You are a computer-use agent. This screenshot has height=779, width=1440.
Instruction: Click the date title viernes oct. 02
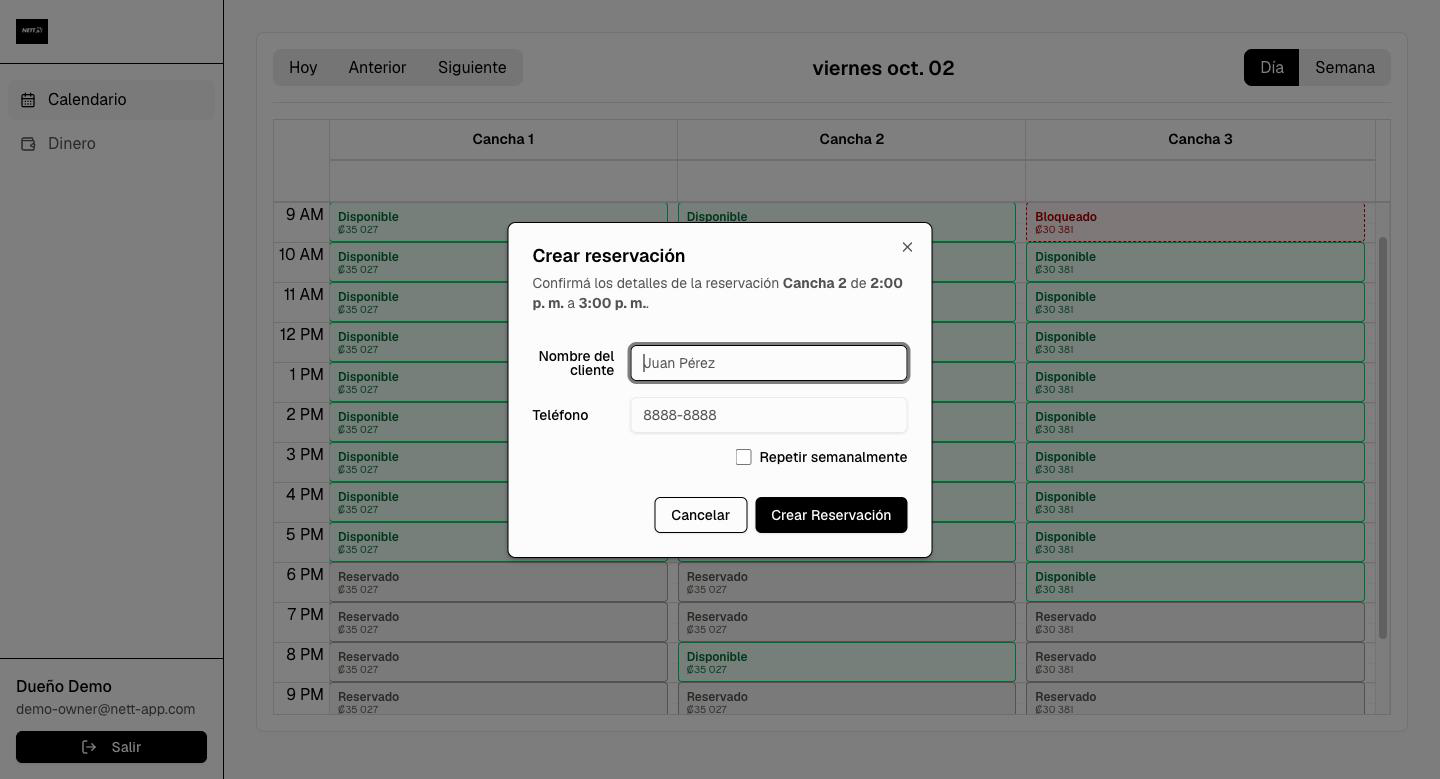[x=883, y=68]
